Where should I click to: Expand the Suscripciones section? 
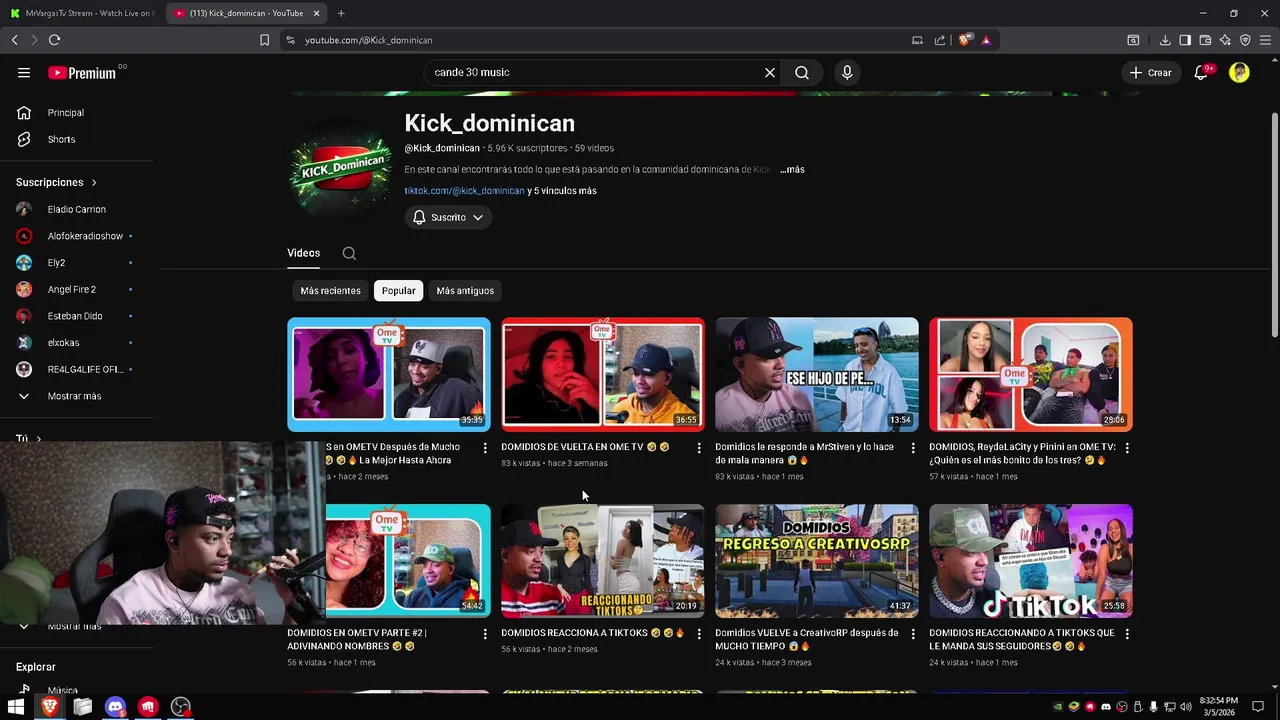(x=56, y=182)
